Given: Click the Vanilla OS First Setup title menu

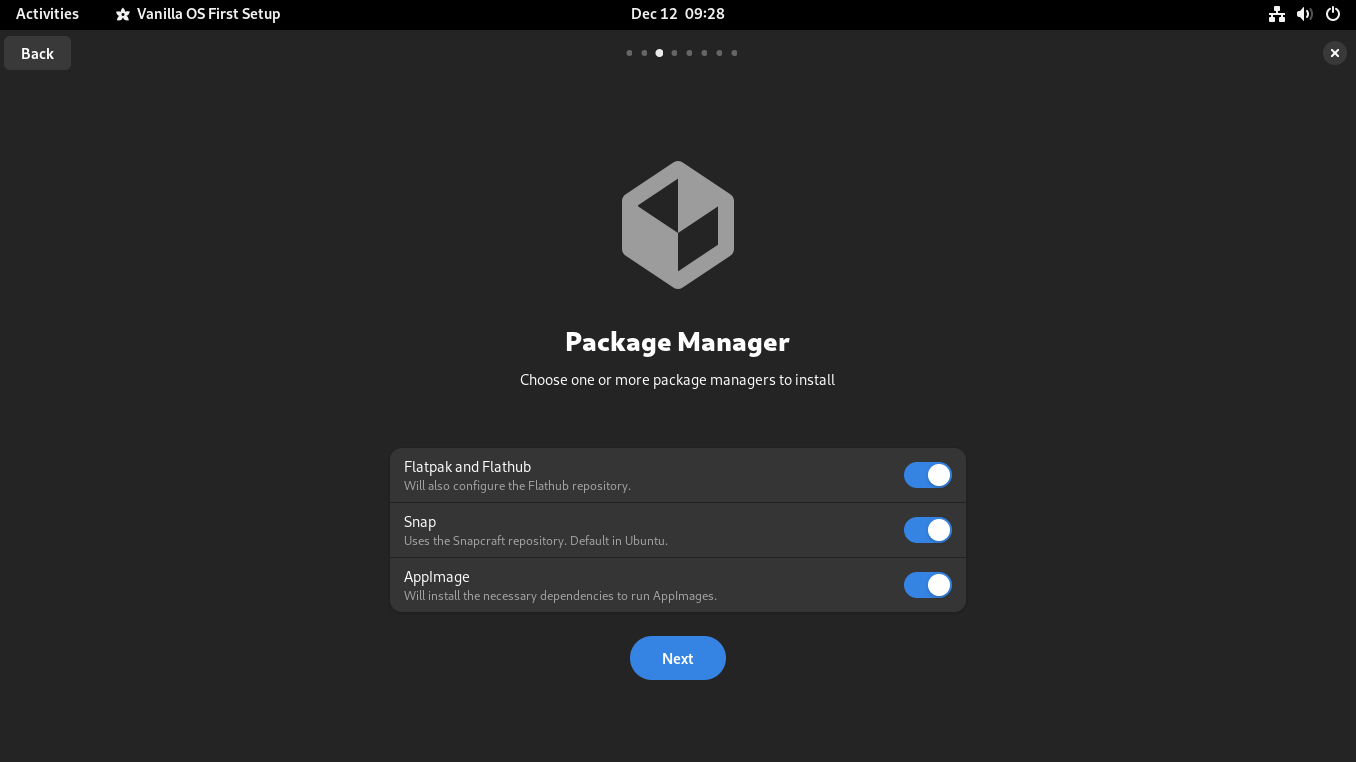Looking at the screenshot, I should [x=208, y=14].
